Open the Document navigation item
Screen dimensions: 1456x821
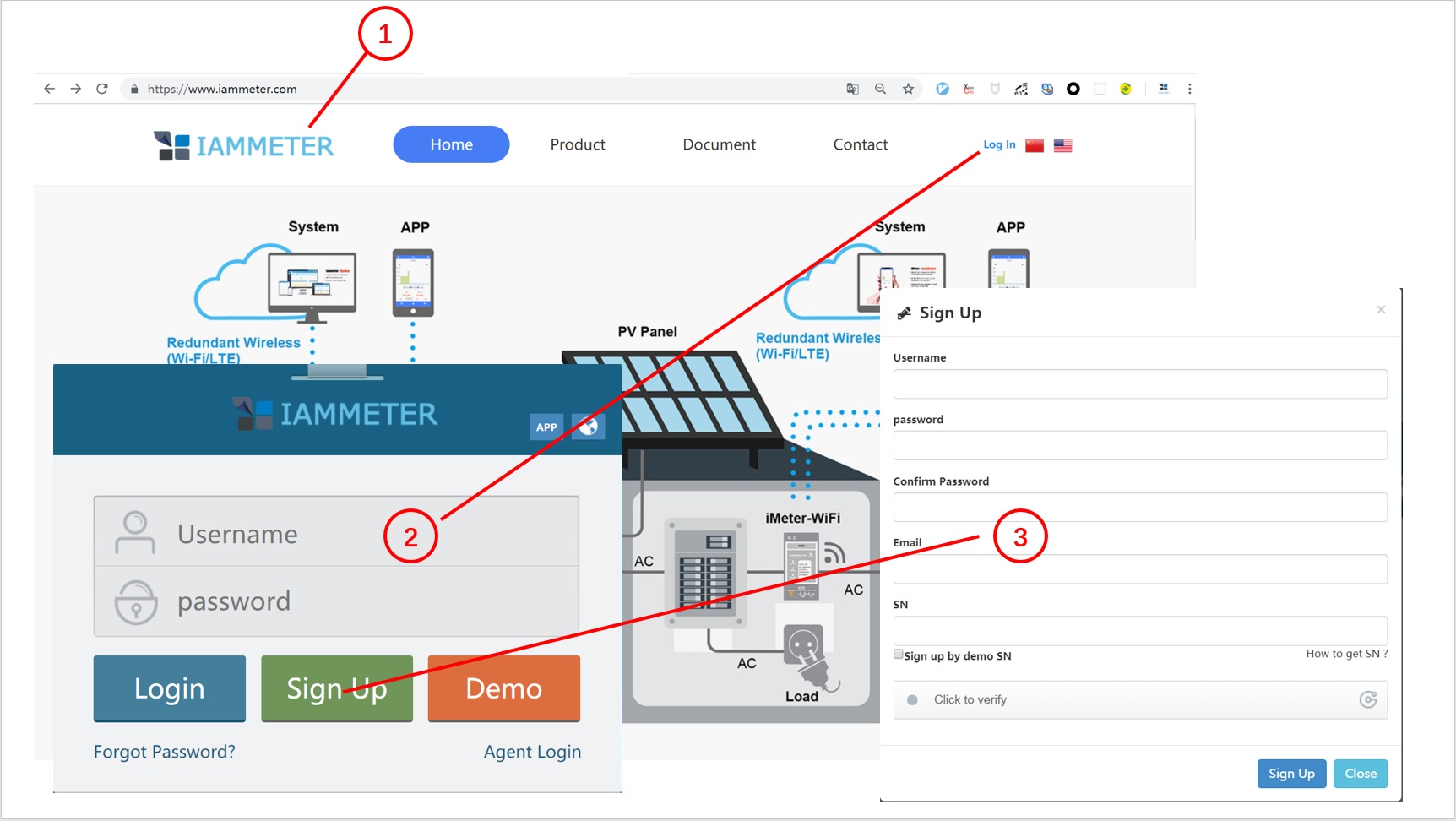pyautogui.click(x=719, y=144)
